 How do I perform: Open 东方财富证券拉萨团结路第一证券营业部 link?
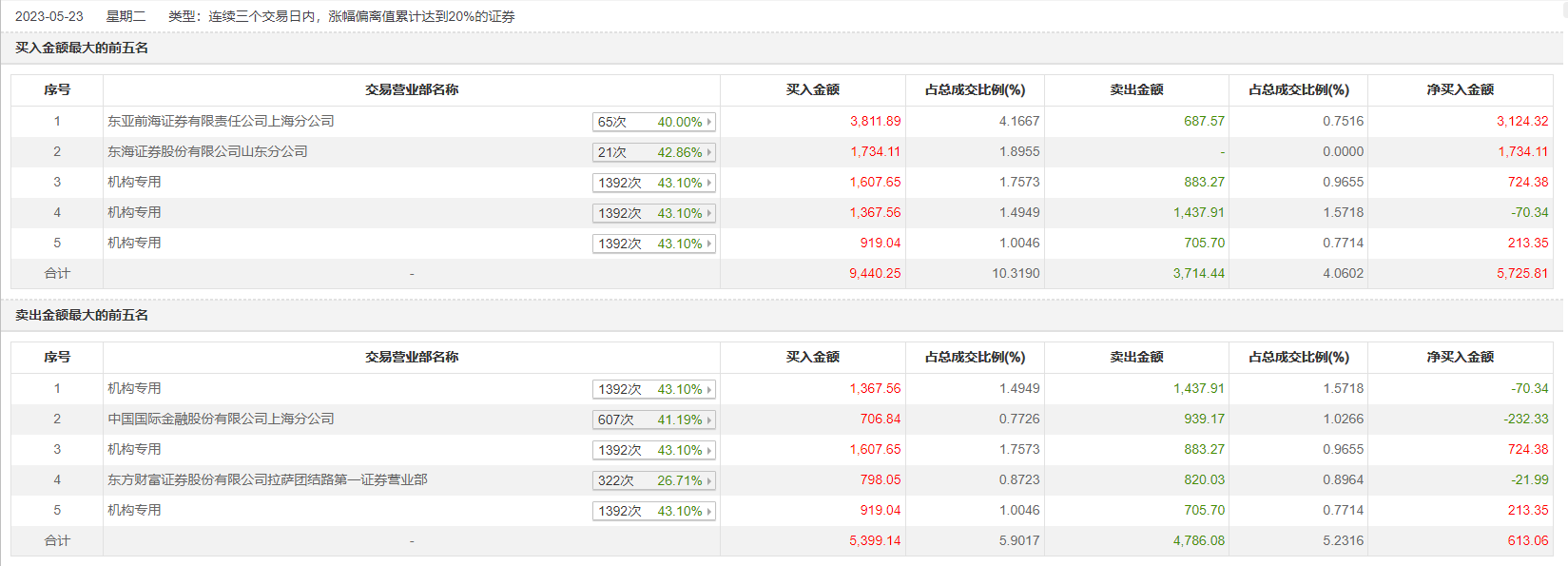[267, 479]
